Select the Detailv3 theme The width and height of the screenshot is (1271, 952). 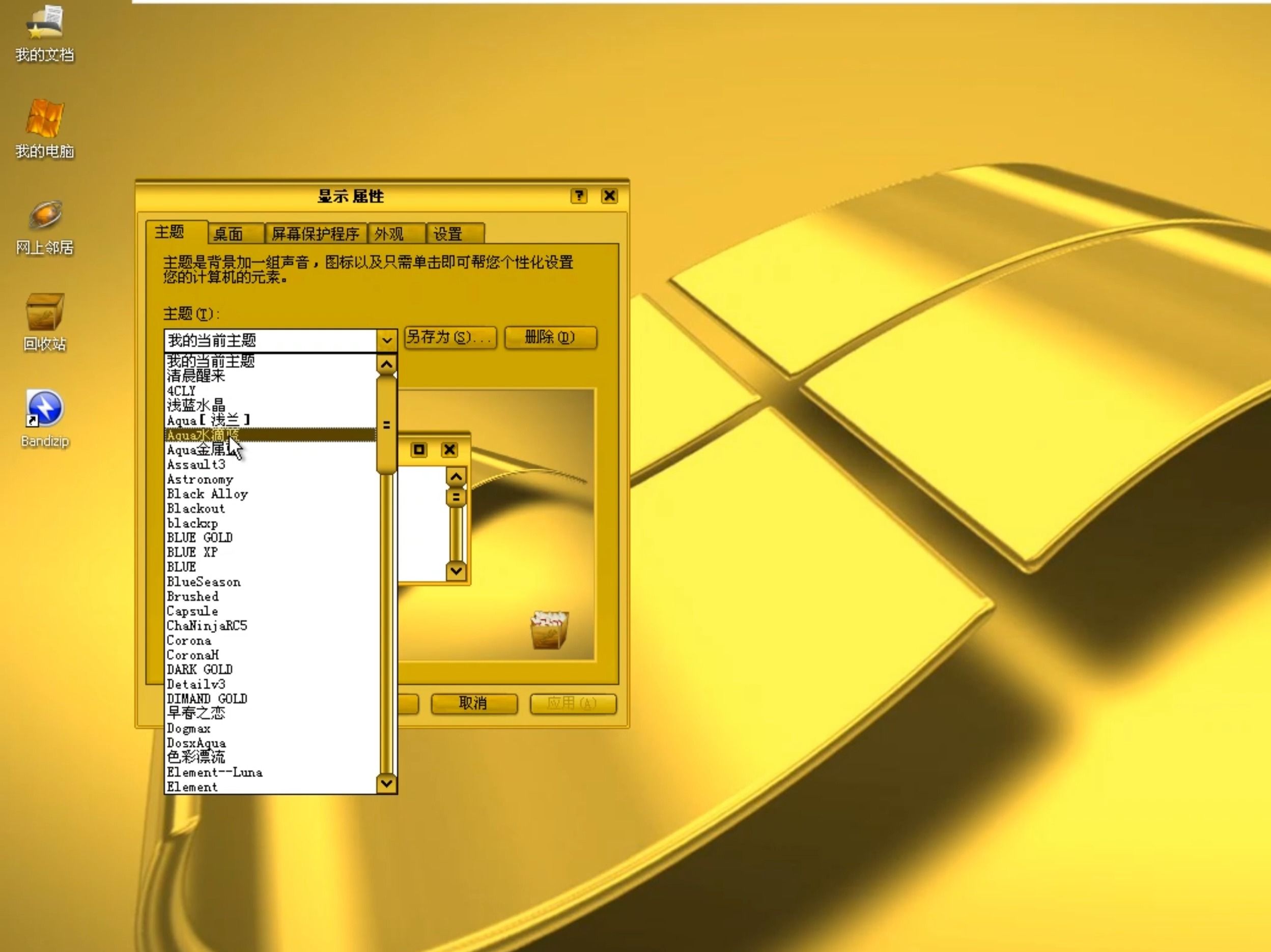coord(271,684)
